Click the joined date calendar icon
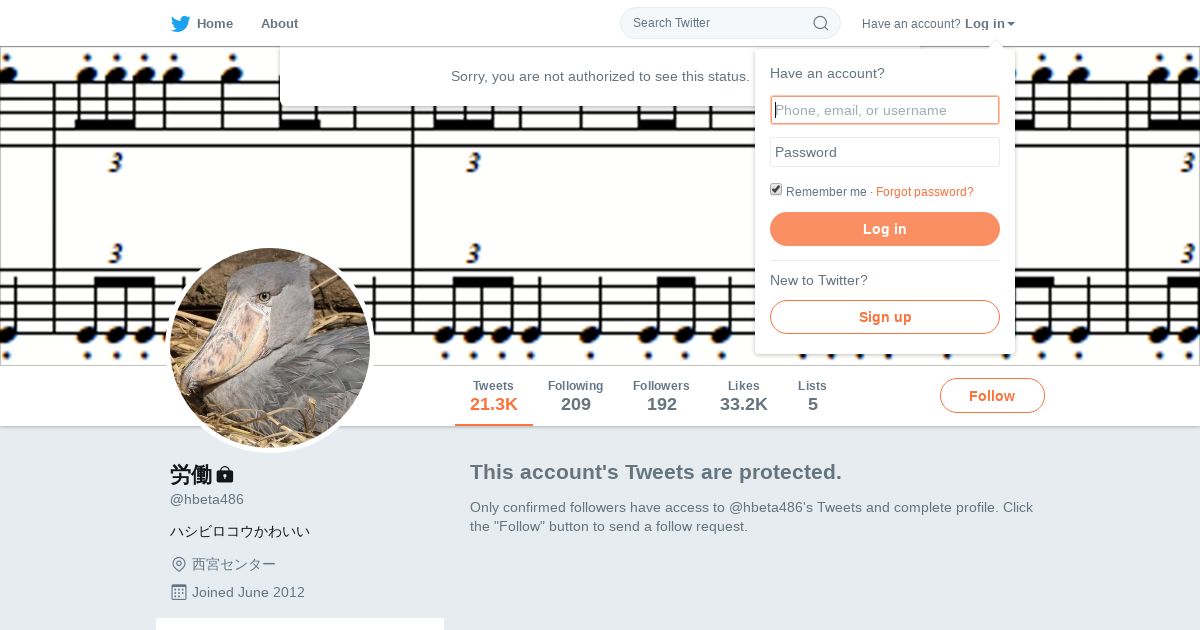 [x=179, y=592]
